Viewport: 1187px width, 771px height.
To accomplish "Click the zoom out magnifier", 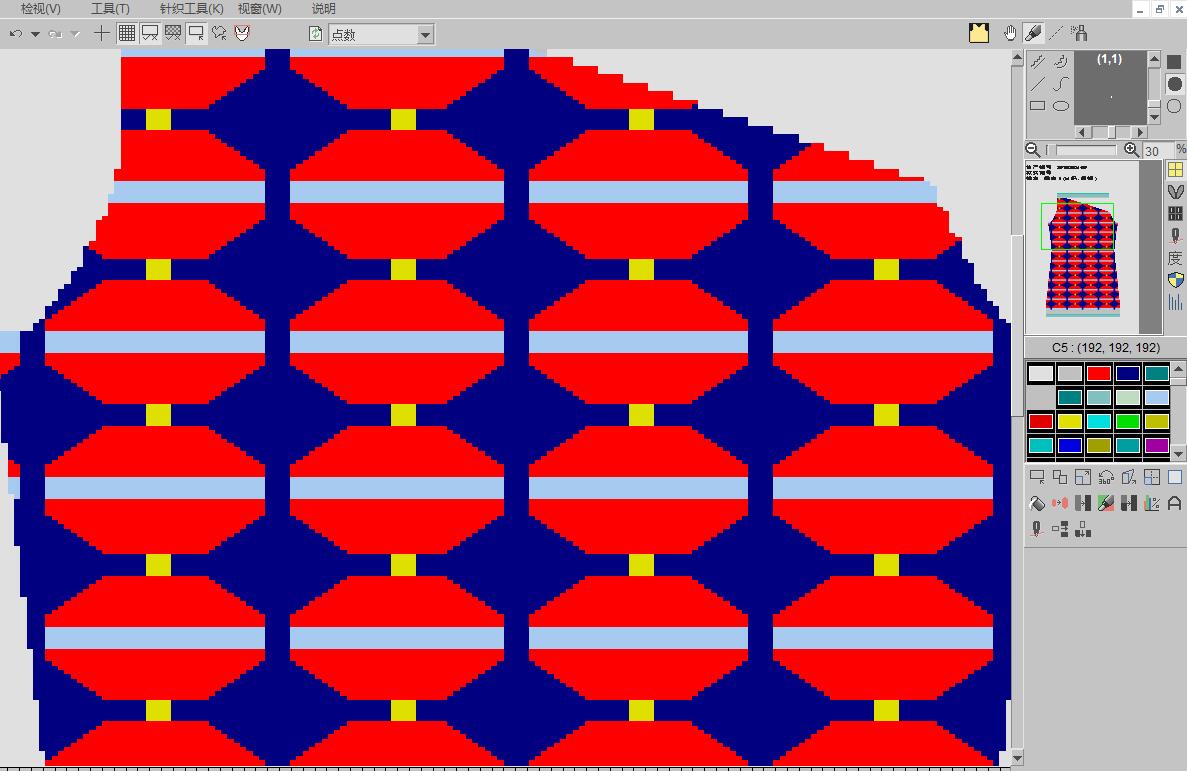I will [1033, 150].
